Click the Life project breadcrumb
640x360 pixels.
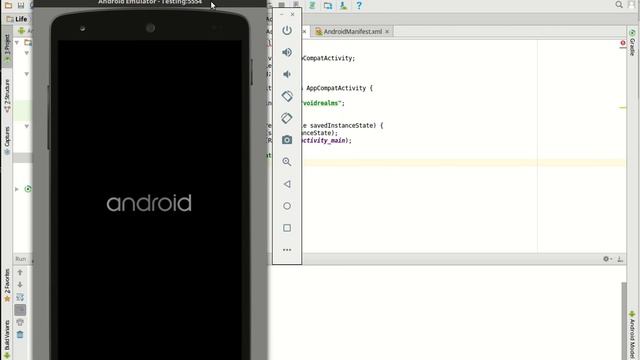[17, 19]
